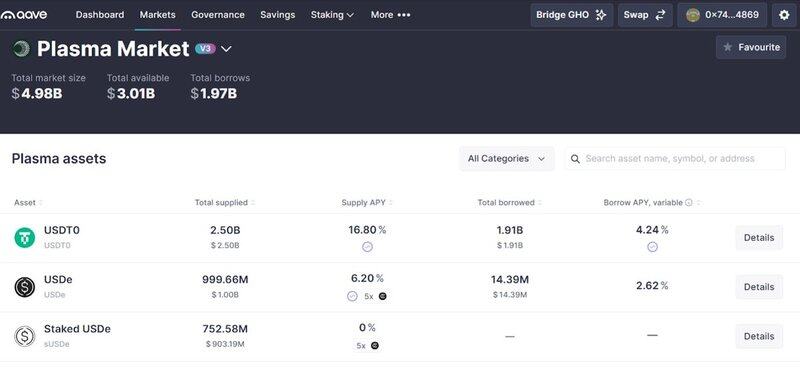
Task: Sort by Borrow APY, variable column
Action: coord(652,203)
